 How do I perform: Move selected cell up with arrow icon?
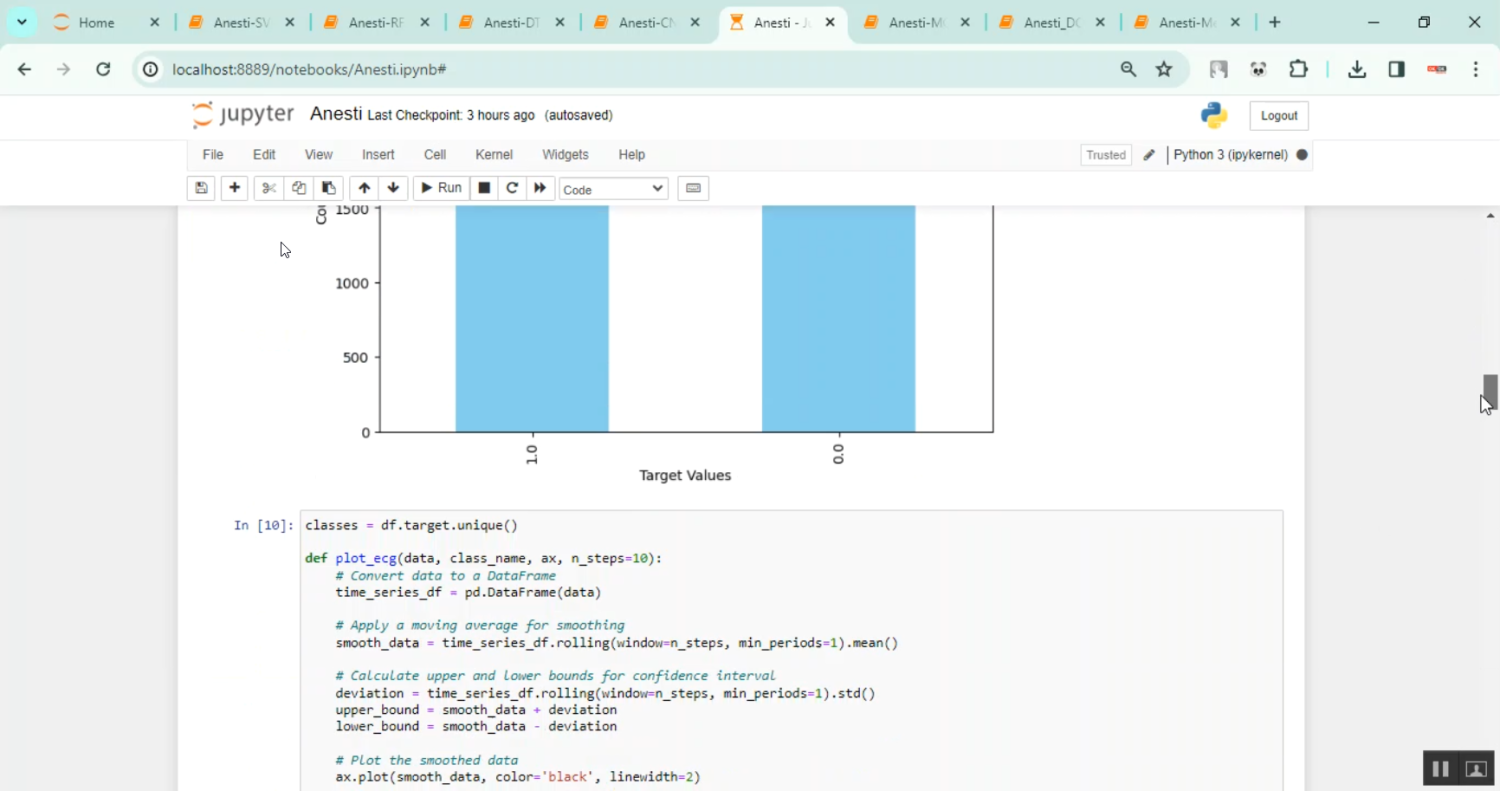[x=364, y=188]
